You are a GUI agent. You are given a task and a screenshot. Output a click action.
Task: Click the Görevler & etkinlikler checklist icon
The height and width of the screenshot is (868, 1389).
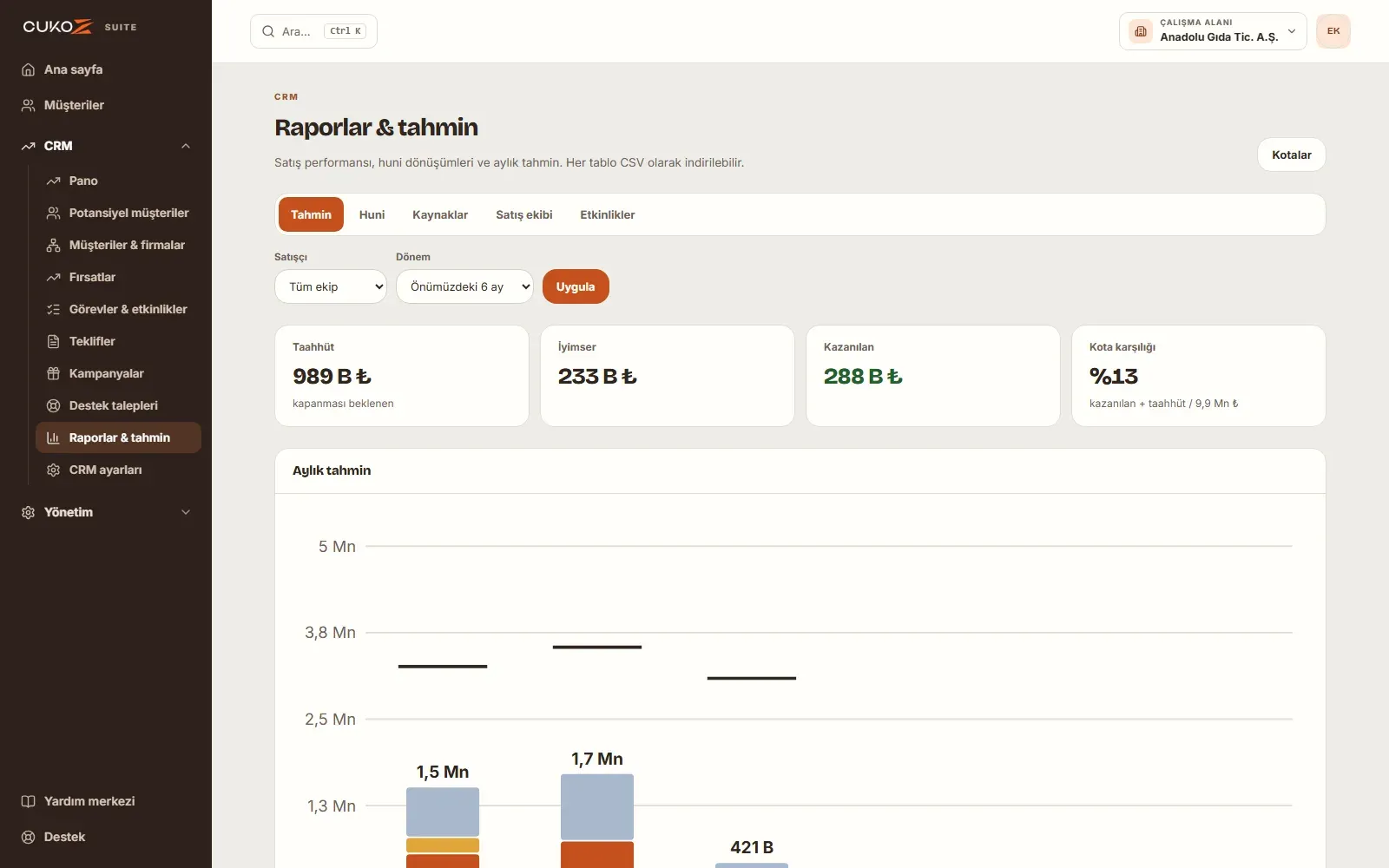click(53, 309)
